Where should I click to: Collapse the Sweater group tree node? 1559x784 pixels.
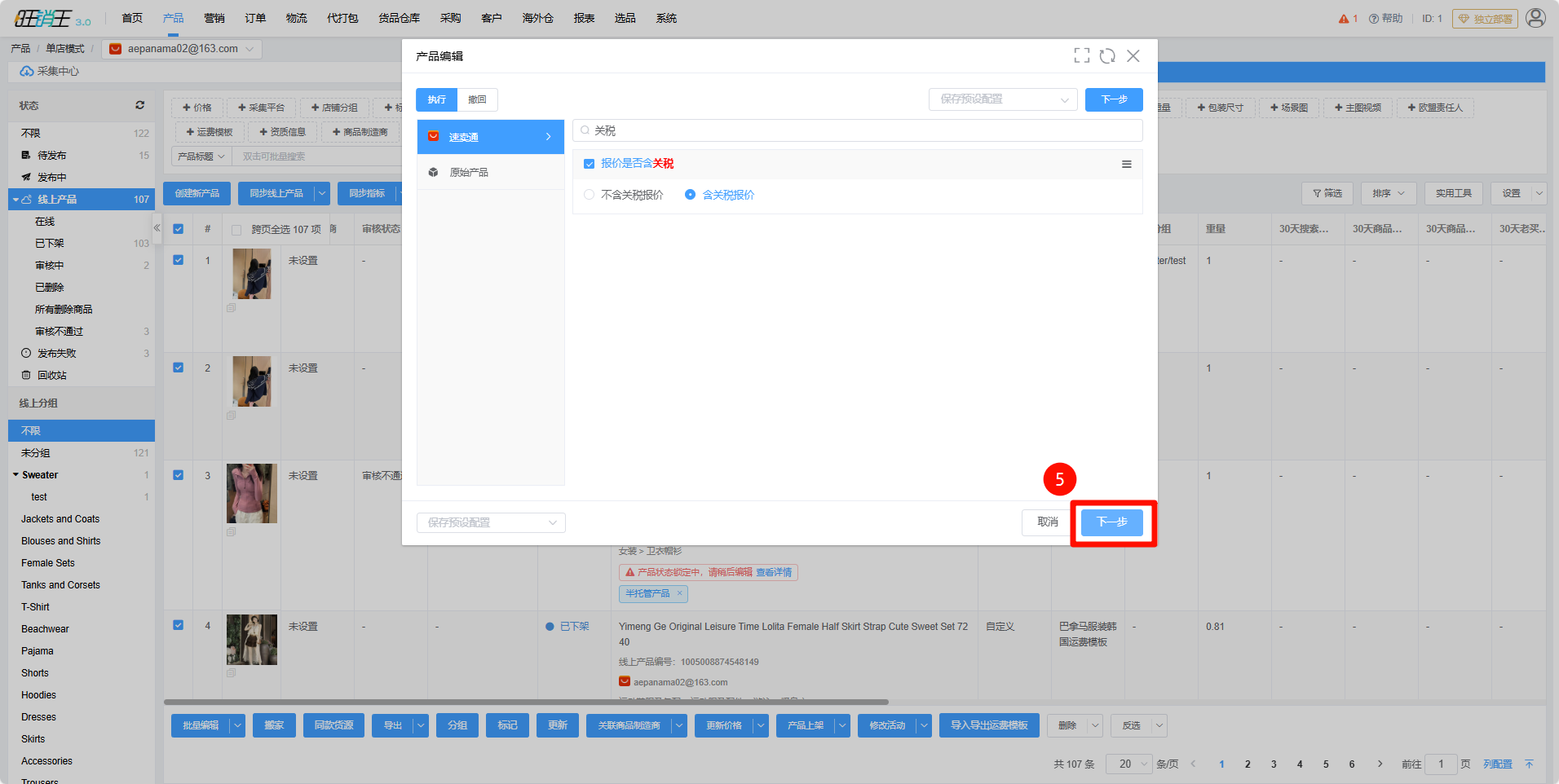(15, 474)
